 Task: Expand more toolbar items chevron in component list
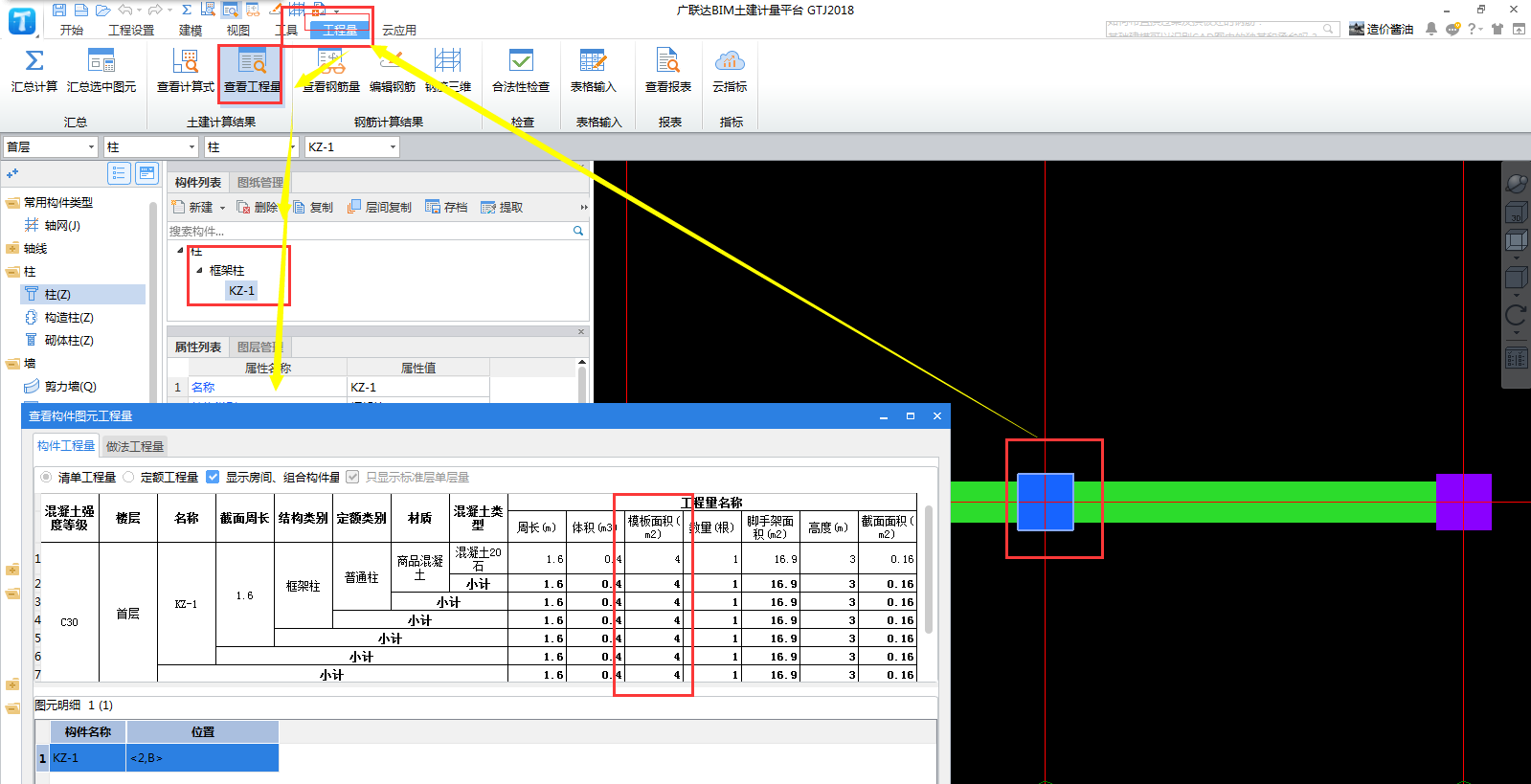click(x=584, y=207)
